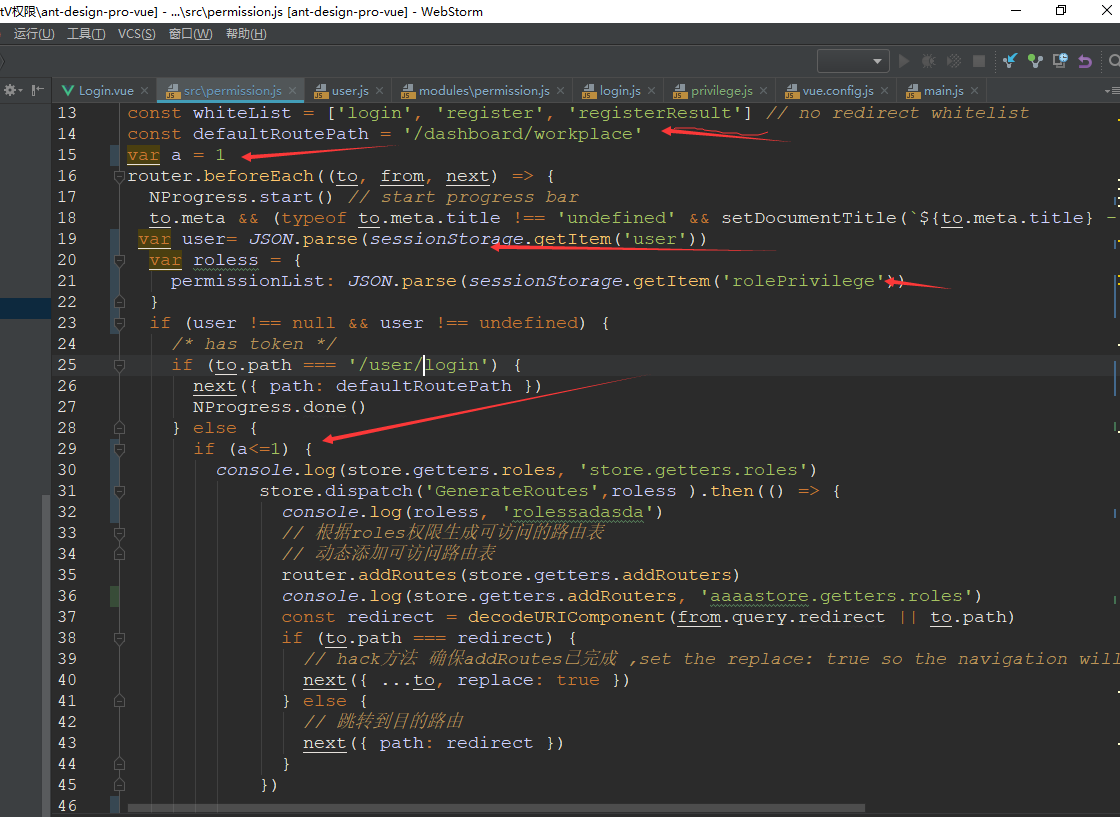The width and height of the screenshot is (1120, 817).
Task: Switch to the main.js tab
Action: point(943,91)
